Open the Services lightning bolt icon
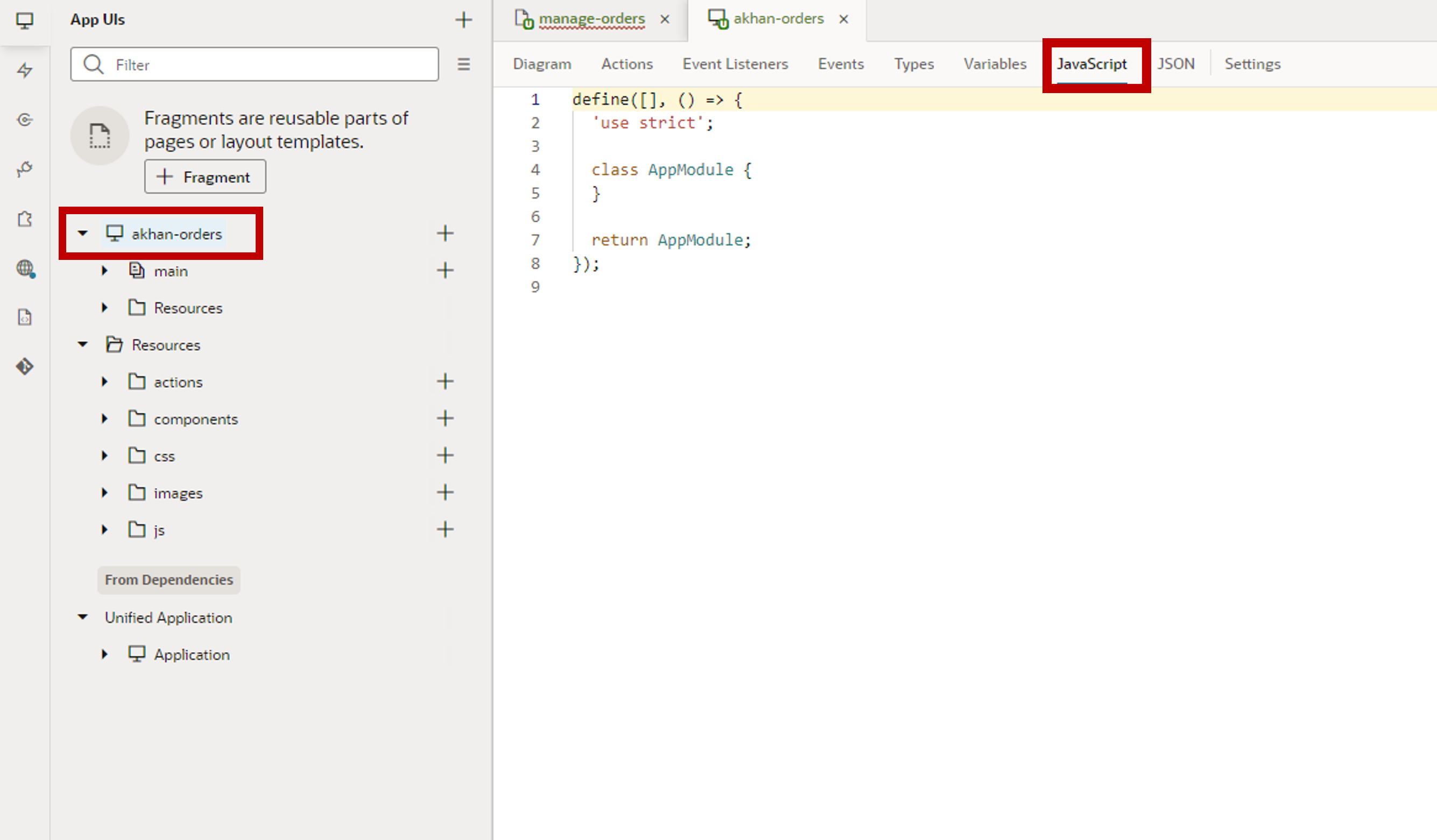 point(25,70)
